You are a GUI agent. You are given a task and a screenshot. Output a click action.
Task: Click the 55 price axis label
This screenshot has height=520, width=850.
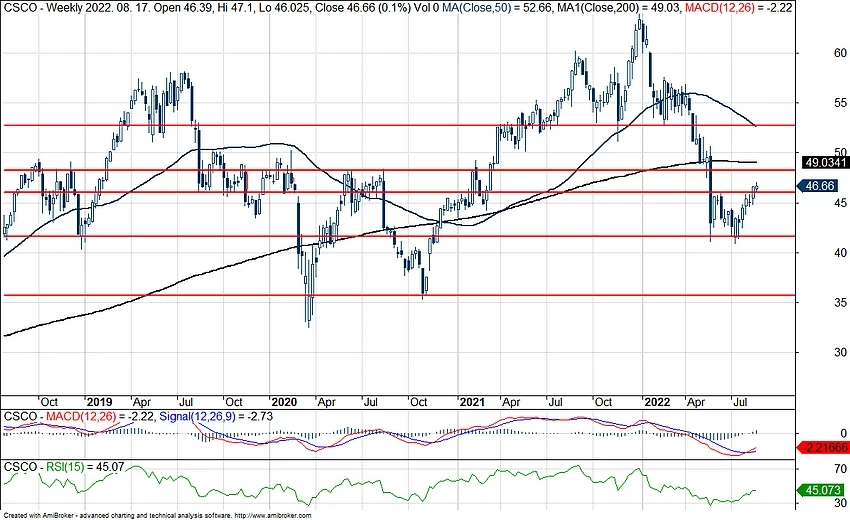[840, 103]
